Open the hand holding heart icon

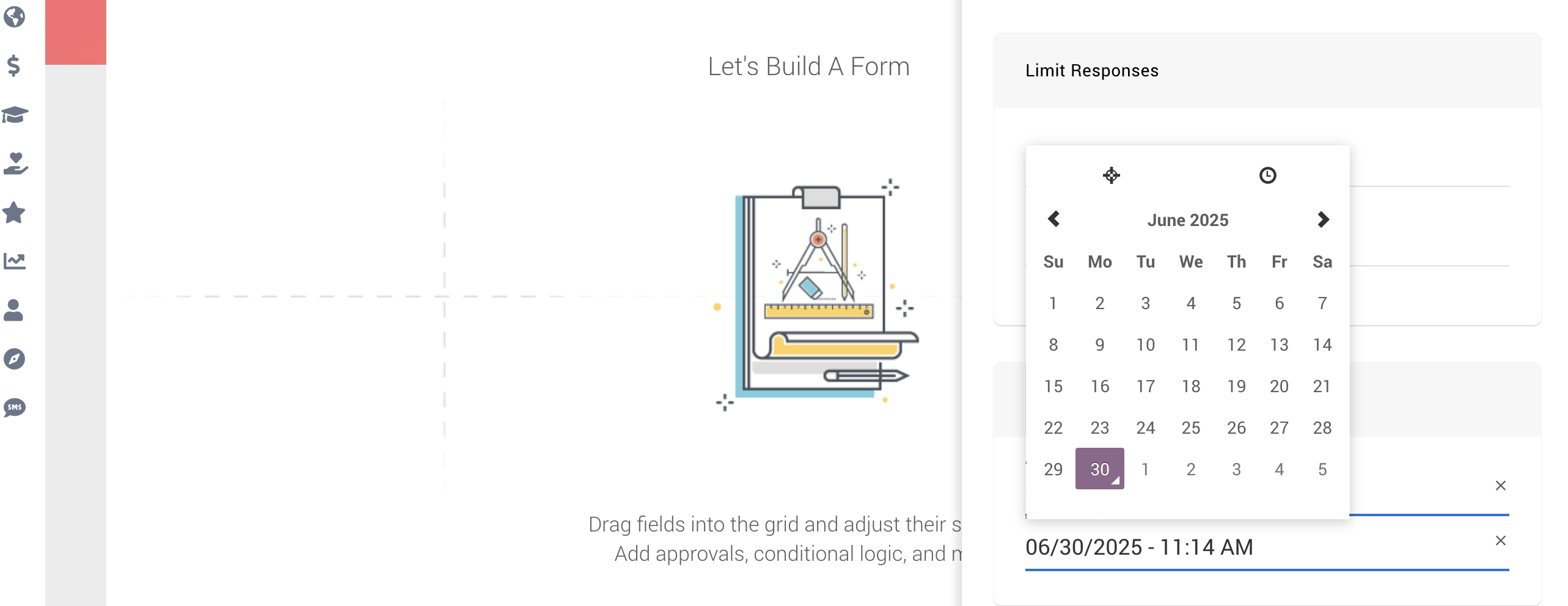(x=15, y=163)
